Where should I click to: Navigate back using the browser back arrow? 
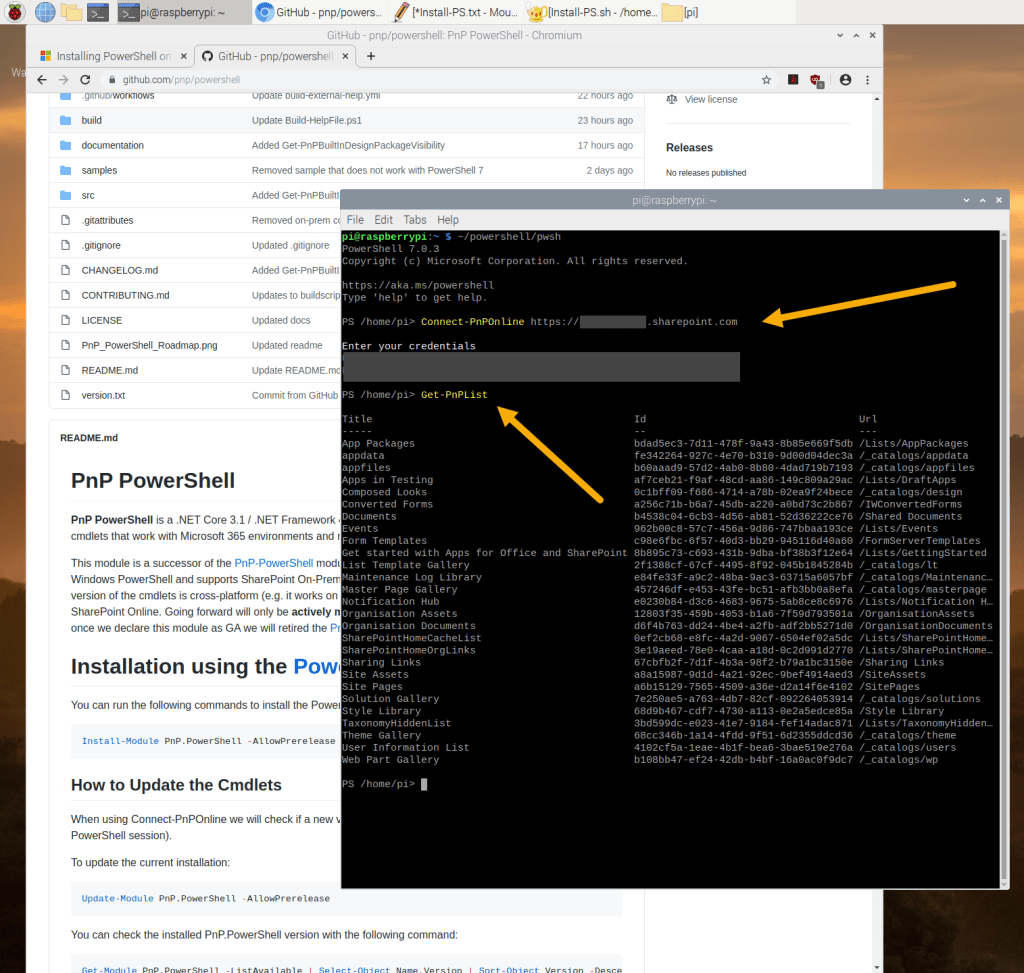[x=40, y=78]
